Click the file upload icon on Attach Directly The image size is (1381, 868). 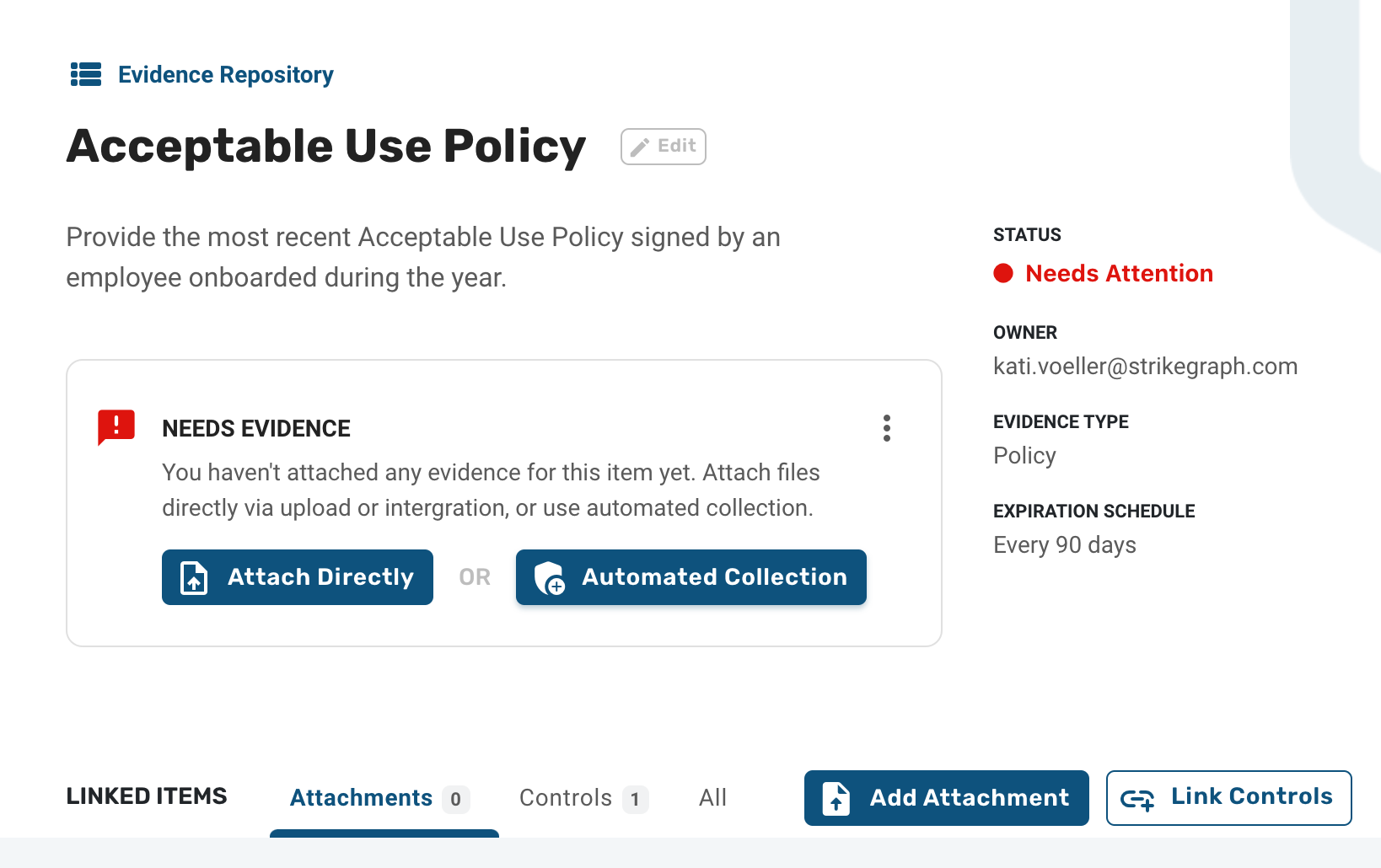tap(194, 577)
